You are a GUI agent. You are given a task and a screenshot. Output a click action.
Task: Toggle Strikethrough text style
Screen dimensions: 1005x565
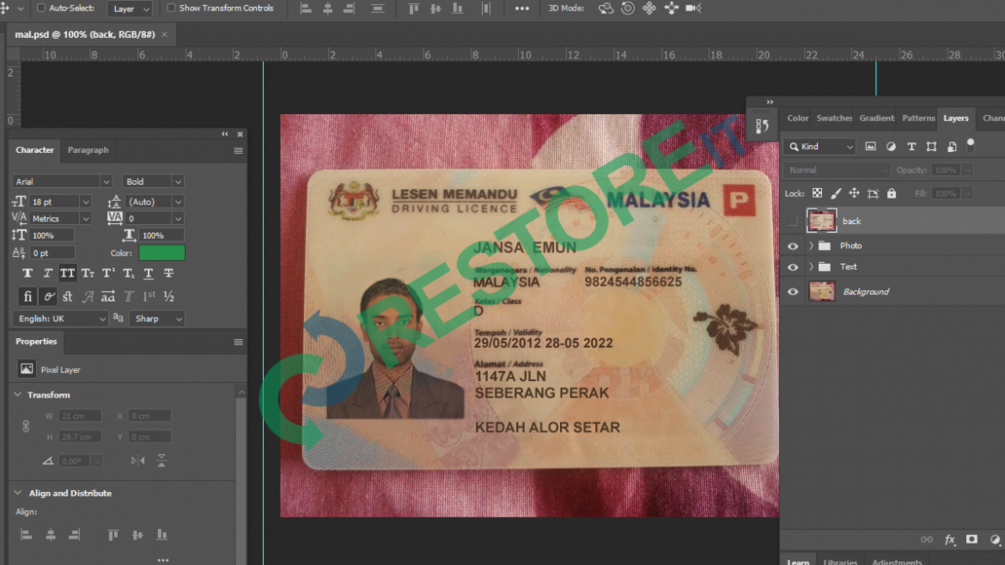point(169,273)
